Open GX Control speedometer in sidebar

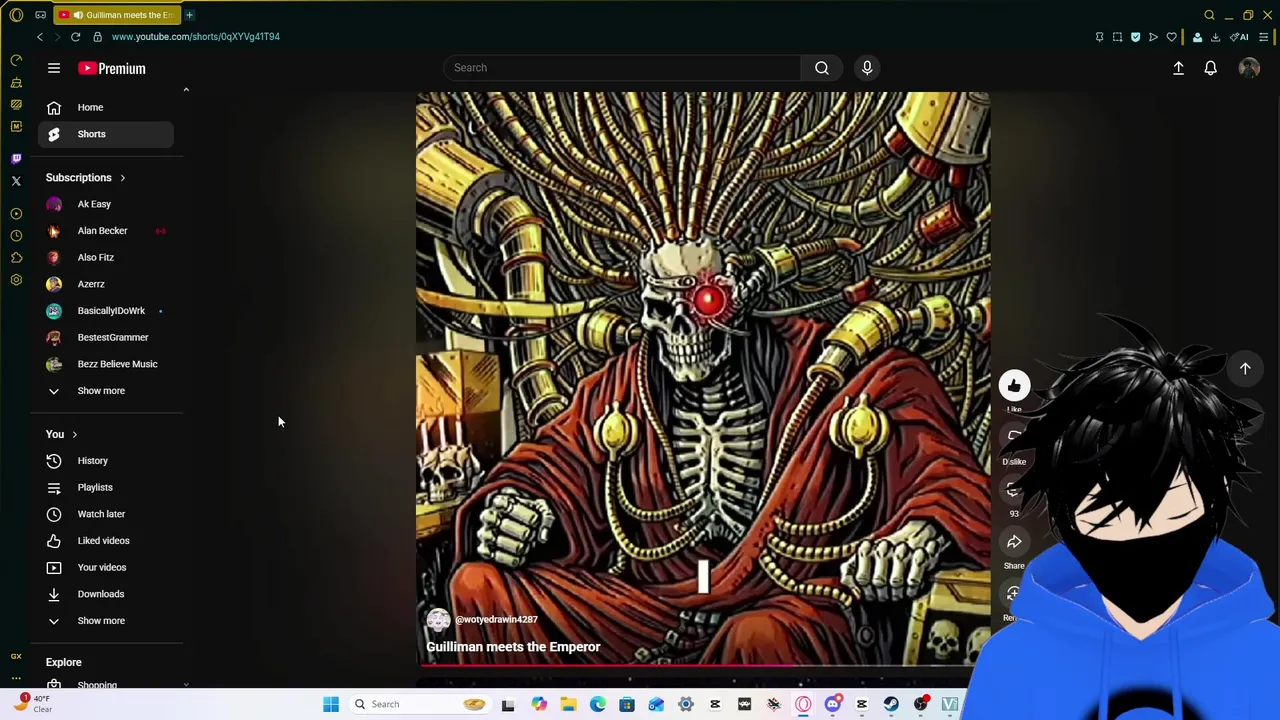click(16, 61)
